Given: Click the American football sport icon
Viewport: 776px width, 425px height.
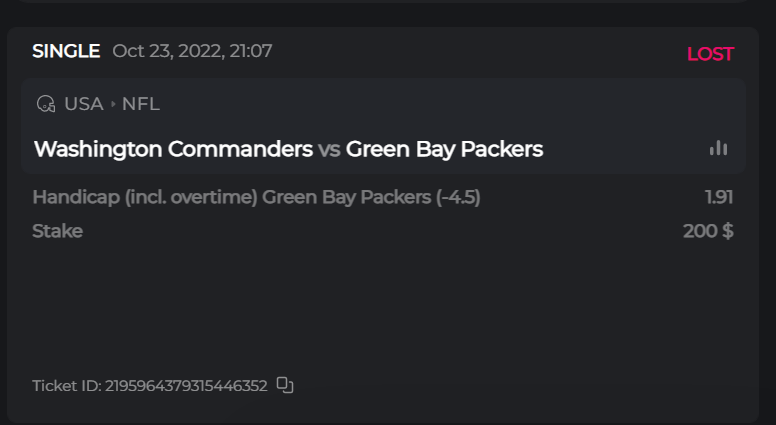Looking at the screenshot, I should point(45,104).
